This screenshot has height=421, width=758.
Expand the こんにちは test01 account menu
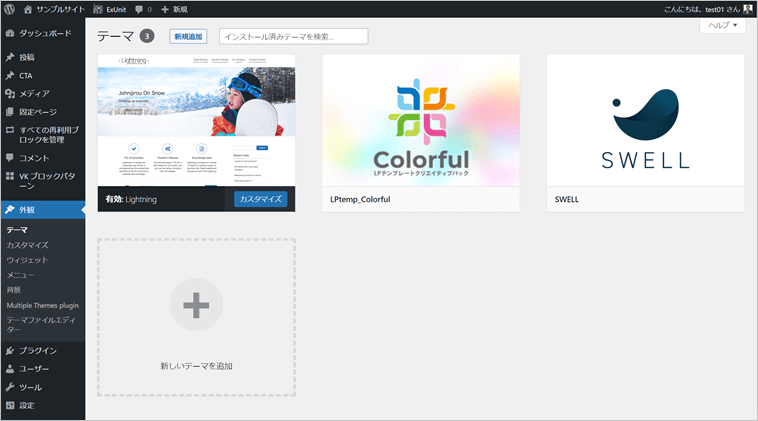(690, 8)
